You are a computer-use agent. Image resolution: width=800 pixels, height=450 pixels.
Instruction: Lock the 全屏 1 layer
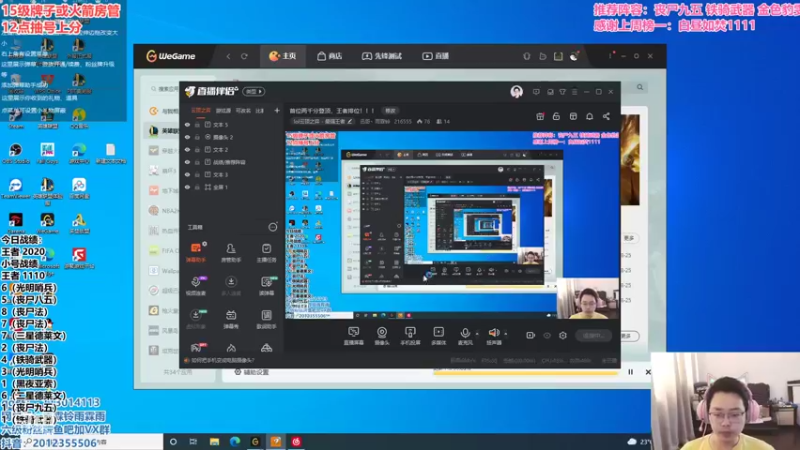pos(197,187)
